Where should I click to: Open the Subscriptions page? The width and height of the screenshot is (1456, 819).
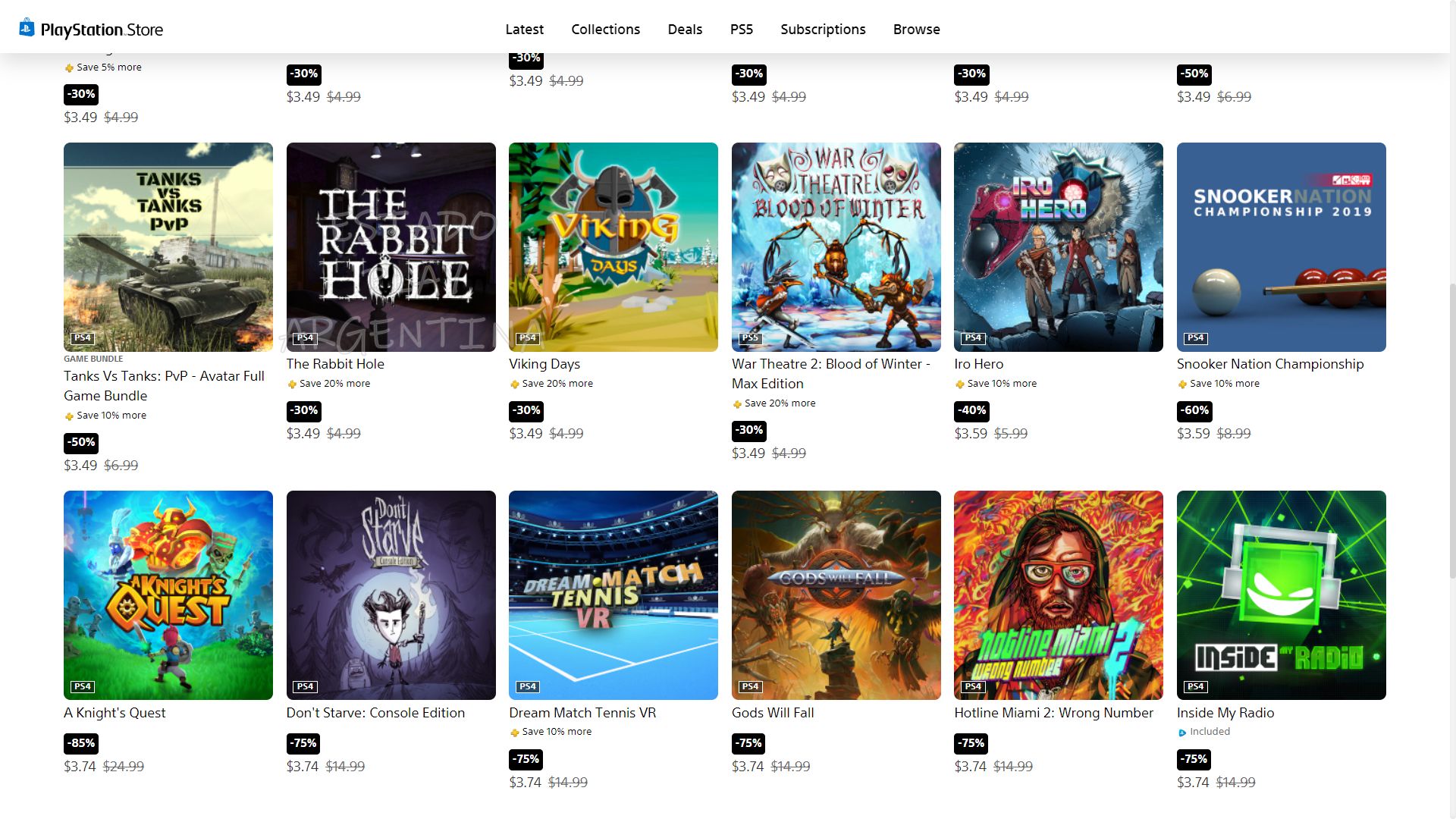click(823, 29)
